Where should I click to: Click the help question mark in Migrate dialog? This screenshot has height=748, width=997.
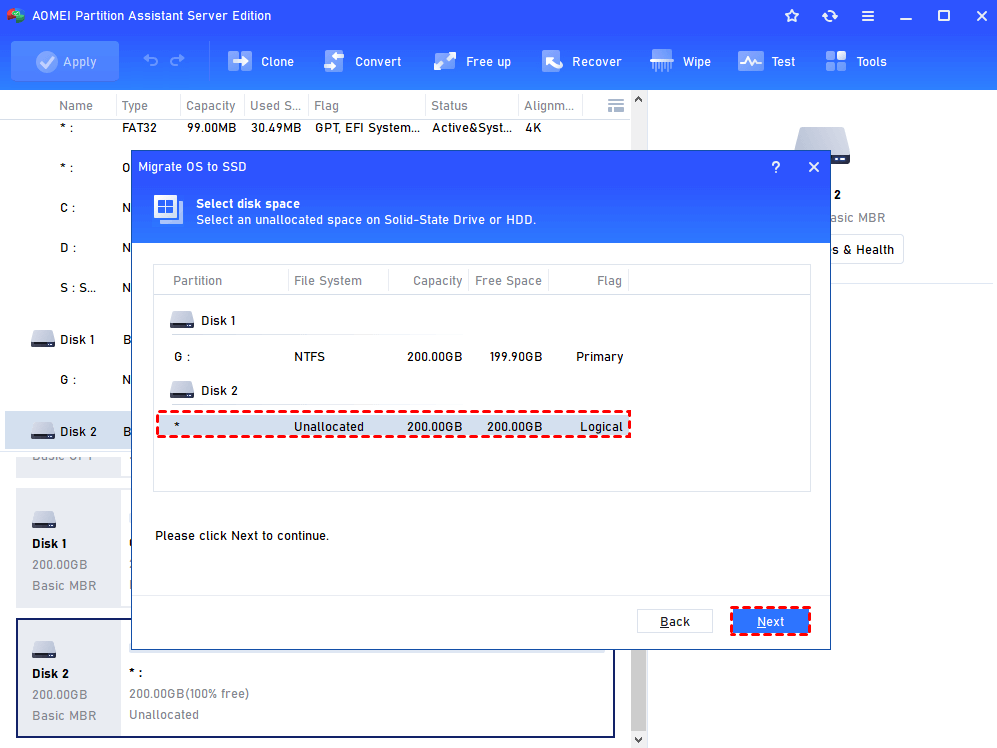776,167
